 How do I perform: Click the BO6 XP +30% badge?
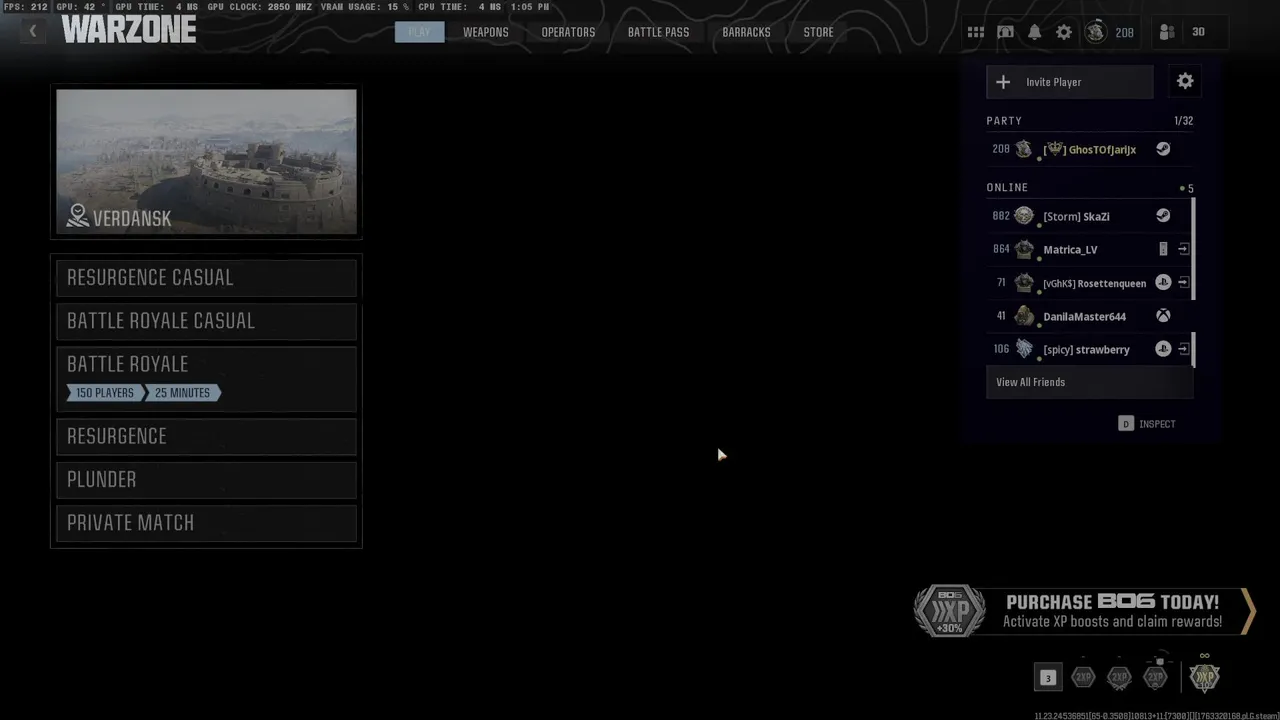949,611
